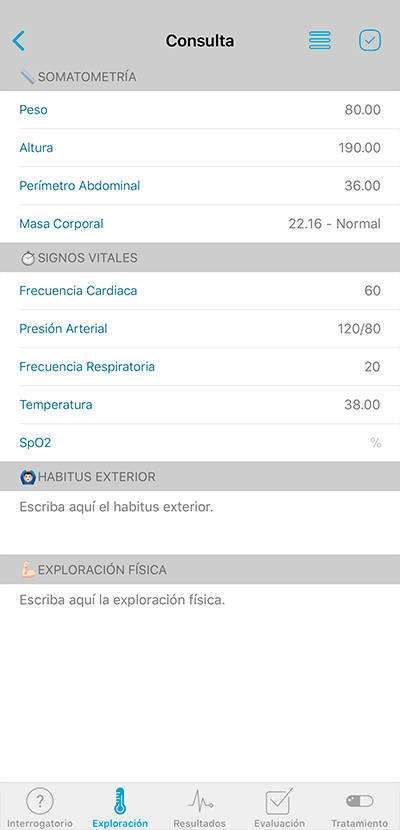This screenshot has width=400, height=830.
Task: Switch to Tratamiento pill tab
Action: (360, 808)
